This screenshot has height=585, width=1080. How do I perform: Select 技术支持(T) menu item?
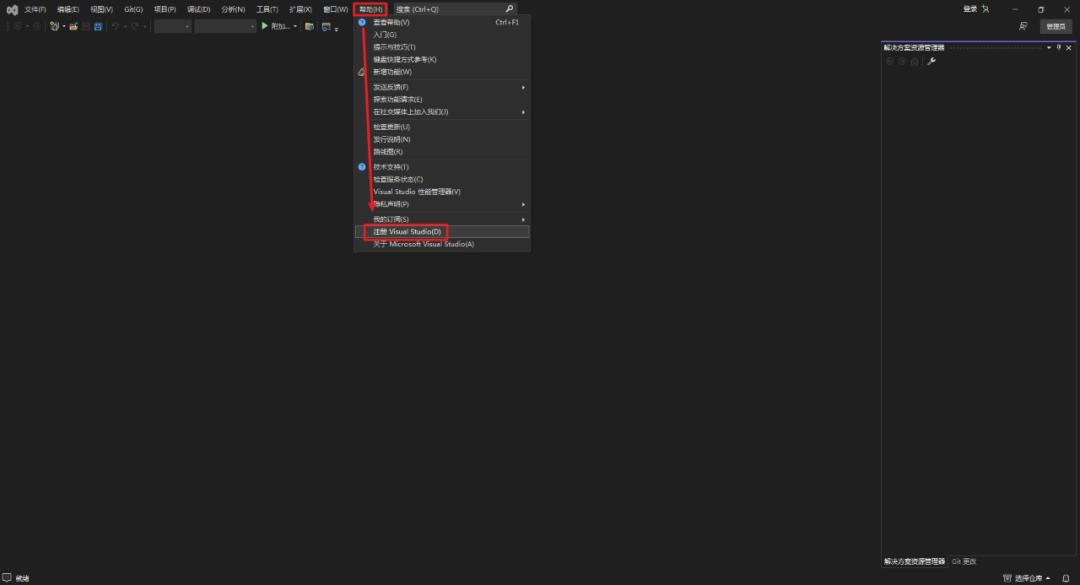[x=442, y=167]
